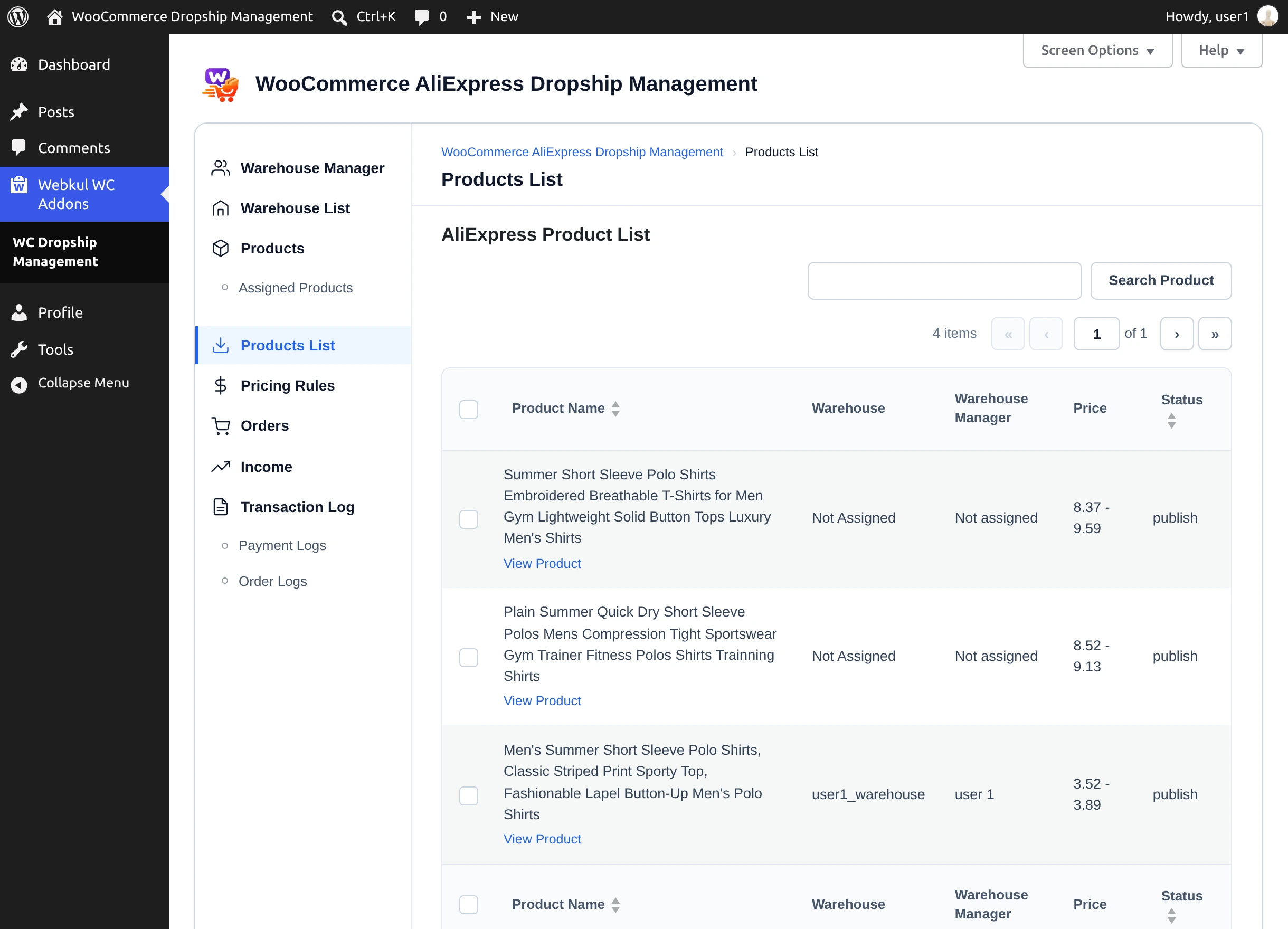Jump to the last page arrow
The image size is (1288, 929).
(x=1215, y=334)
